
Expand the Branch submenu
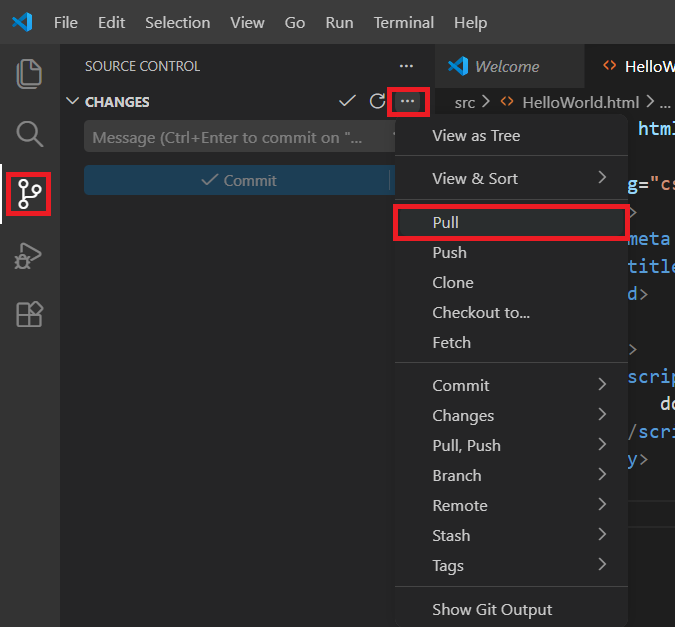pyautogui.click(x=512, y=475)
